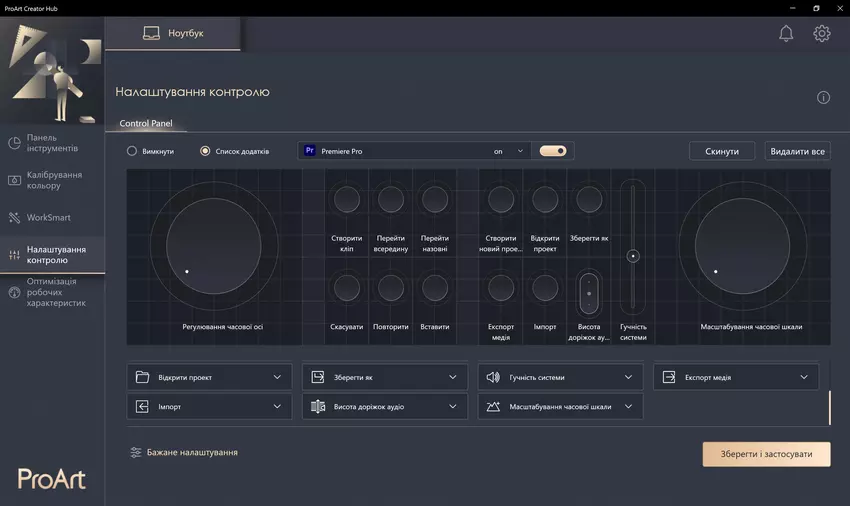
Task: Click the large 'Регулювання часової осі' dial
Action: pos(213,245)
